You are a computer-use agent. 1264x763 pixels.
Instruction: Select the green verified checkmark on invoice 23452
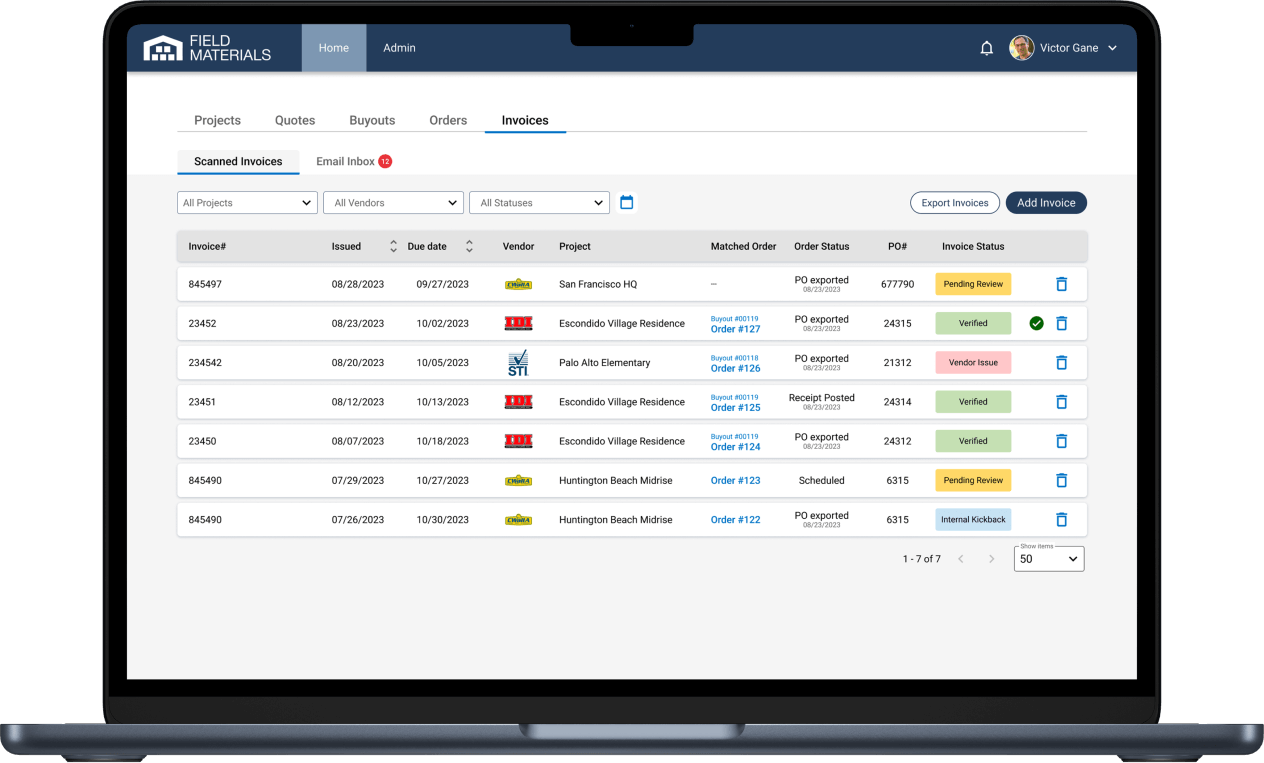pyautogui.click(x=1036, y=323)
